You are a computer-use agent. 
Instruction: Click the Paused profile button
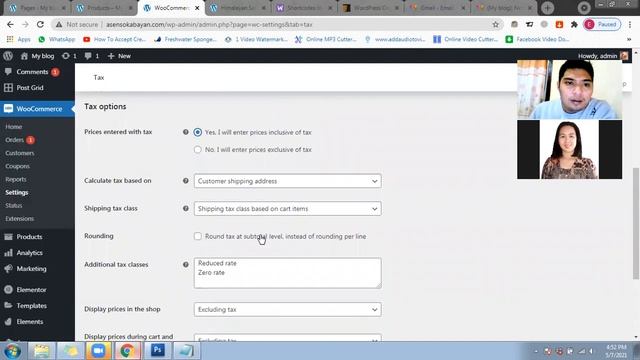coord(602,24)
